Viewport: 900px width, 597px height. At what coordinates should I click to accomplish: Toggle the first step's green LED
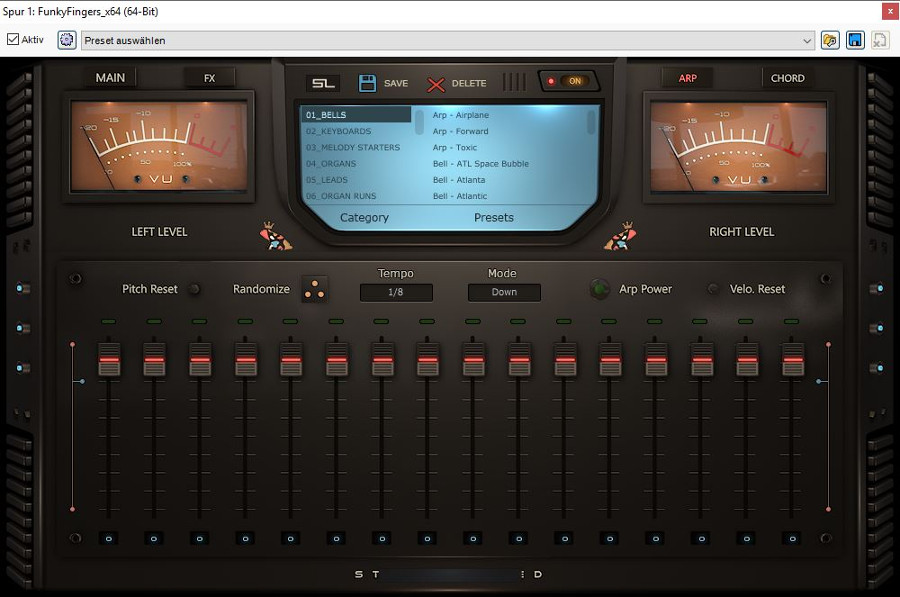click(108, 321)
